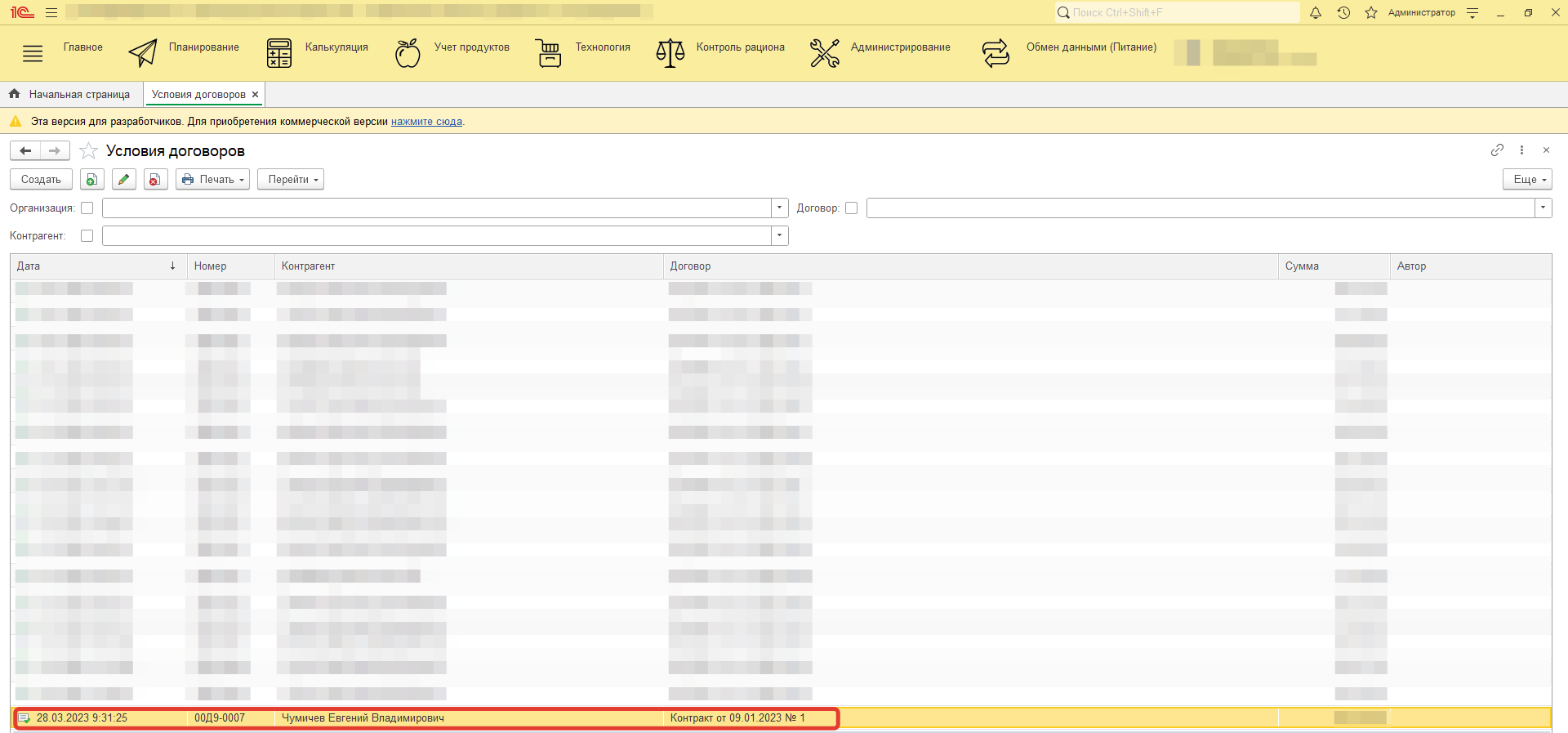
Task: Expand the Печать dropdown button
Action: pyautogui.click(x=212, y=180)
